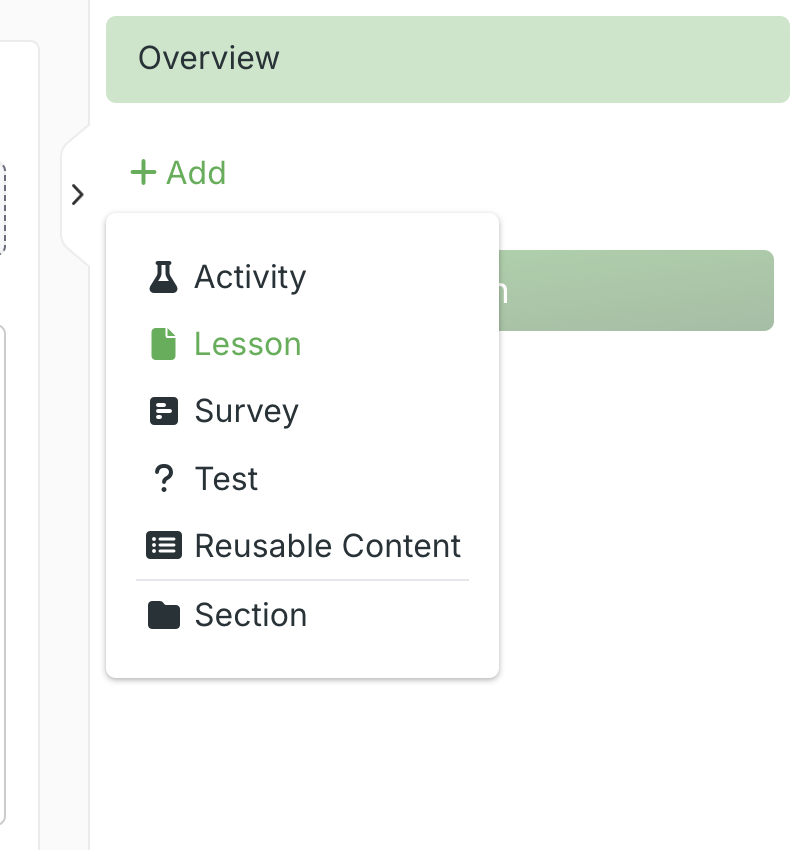Choose Activity from the Add menu
The width and height of the screenshot is (806, 850).
click(x=250, y=277)
